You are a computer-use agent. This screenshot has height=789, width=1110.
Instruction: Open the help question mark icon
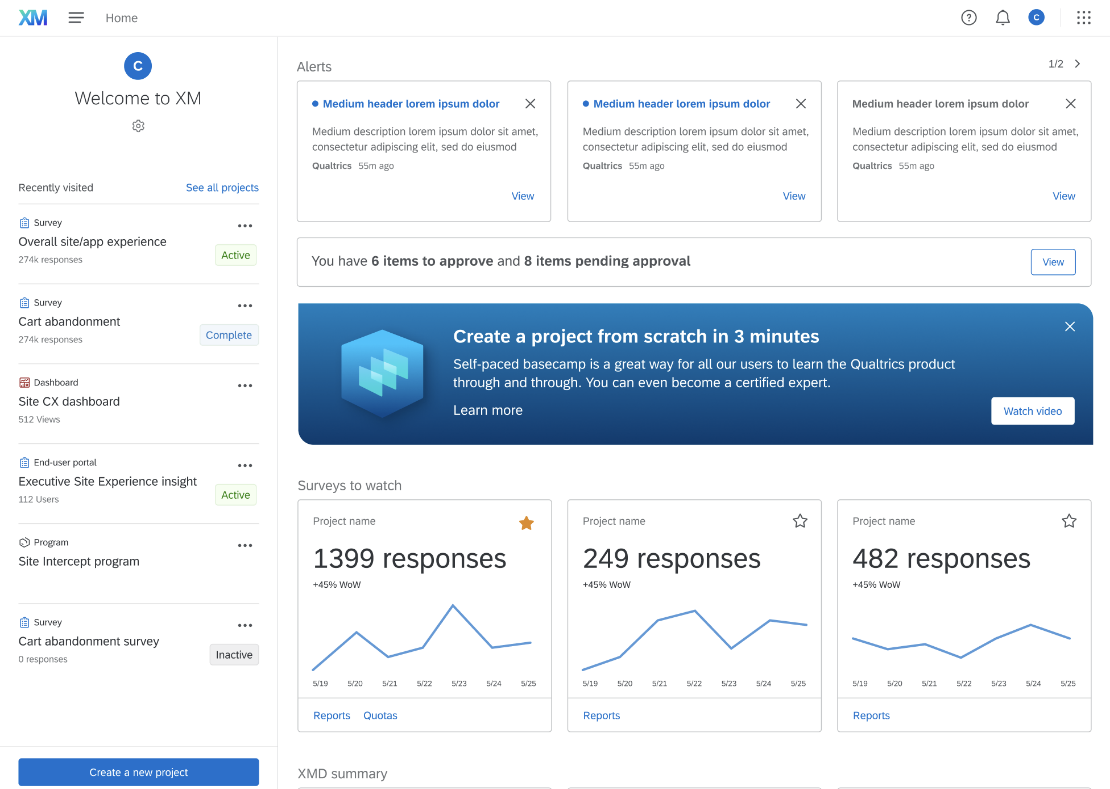click(968, 18)
